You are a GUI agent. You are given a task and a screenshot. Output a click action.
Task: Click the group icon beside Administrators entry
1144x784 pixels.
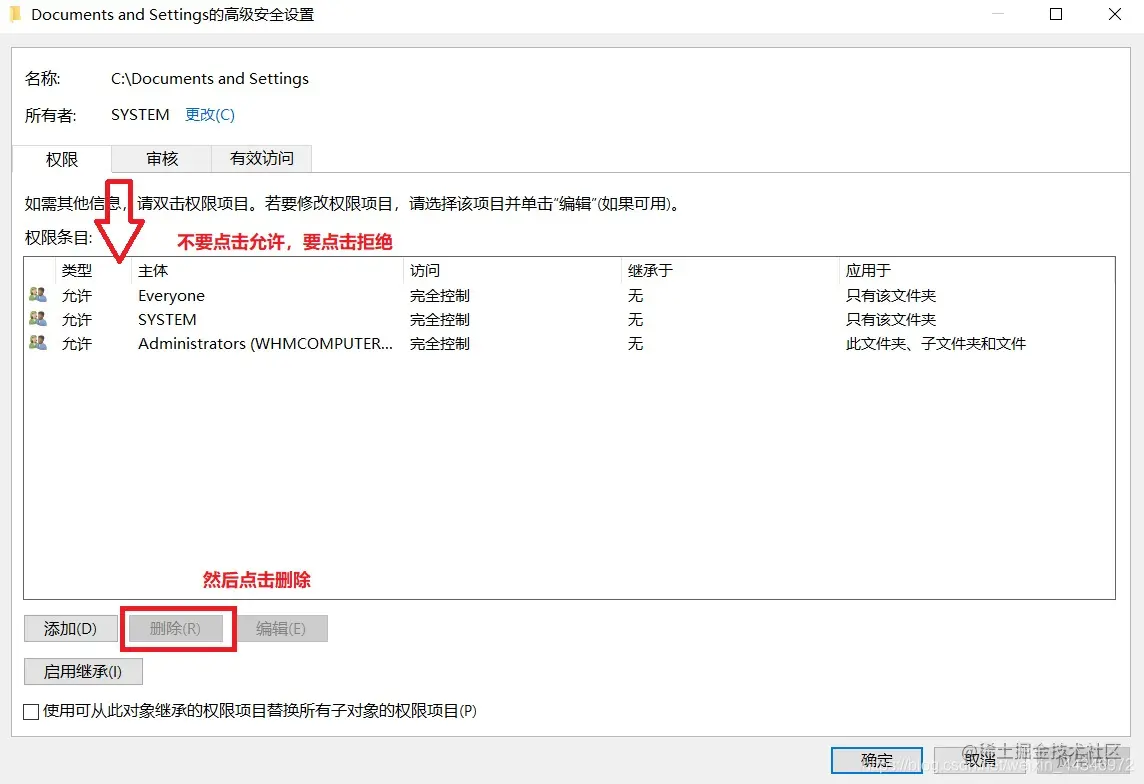[38, 343]
